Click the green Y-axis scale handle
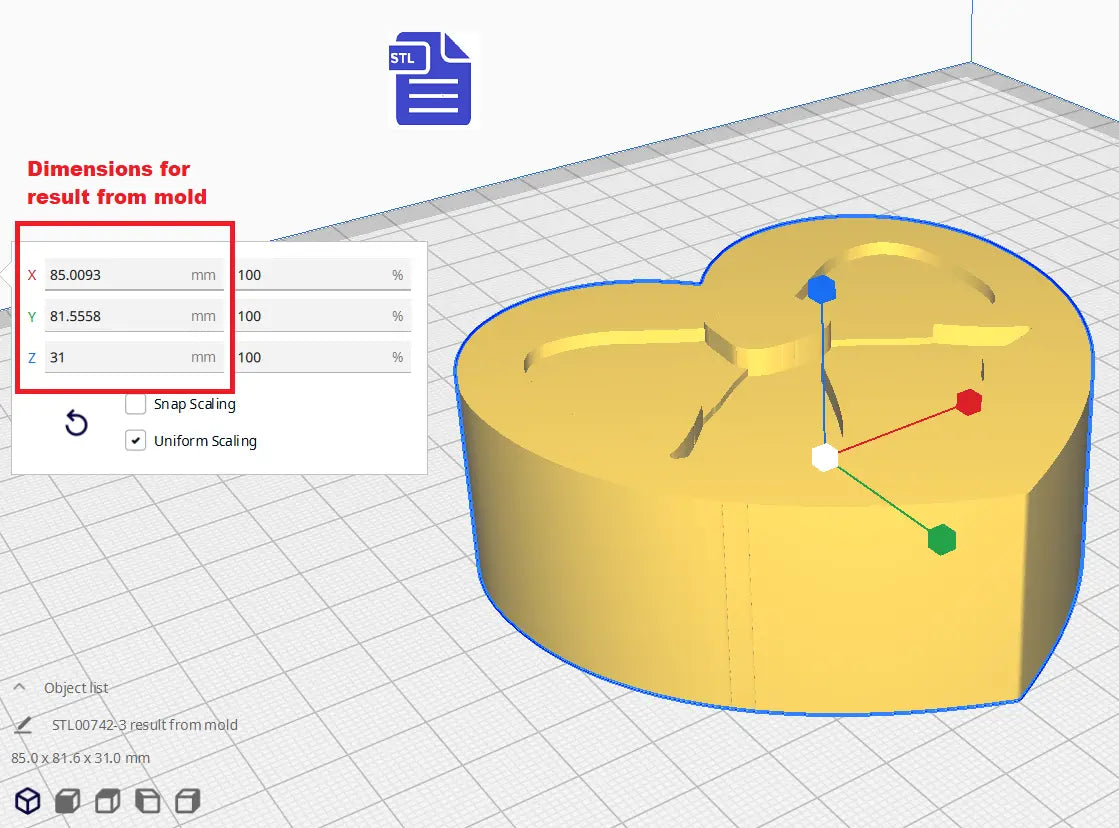1119x828 pixels. [x=941, y=540]
